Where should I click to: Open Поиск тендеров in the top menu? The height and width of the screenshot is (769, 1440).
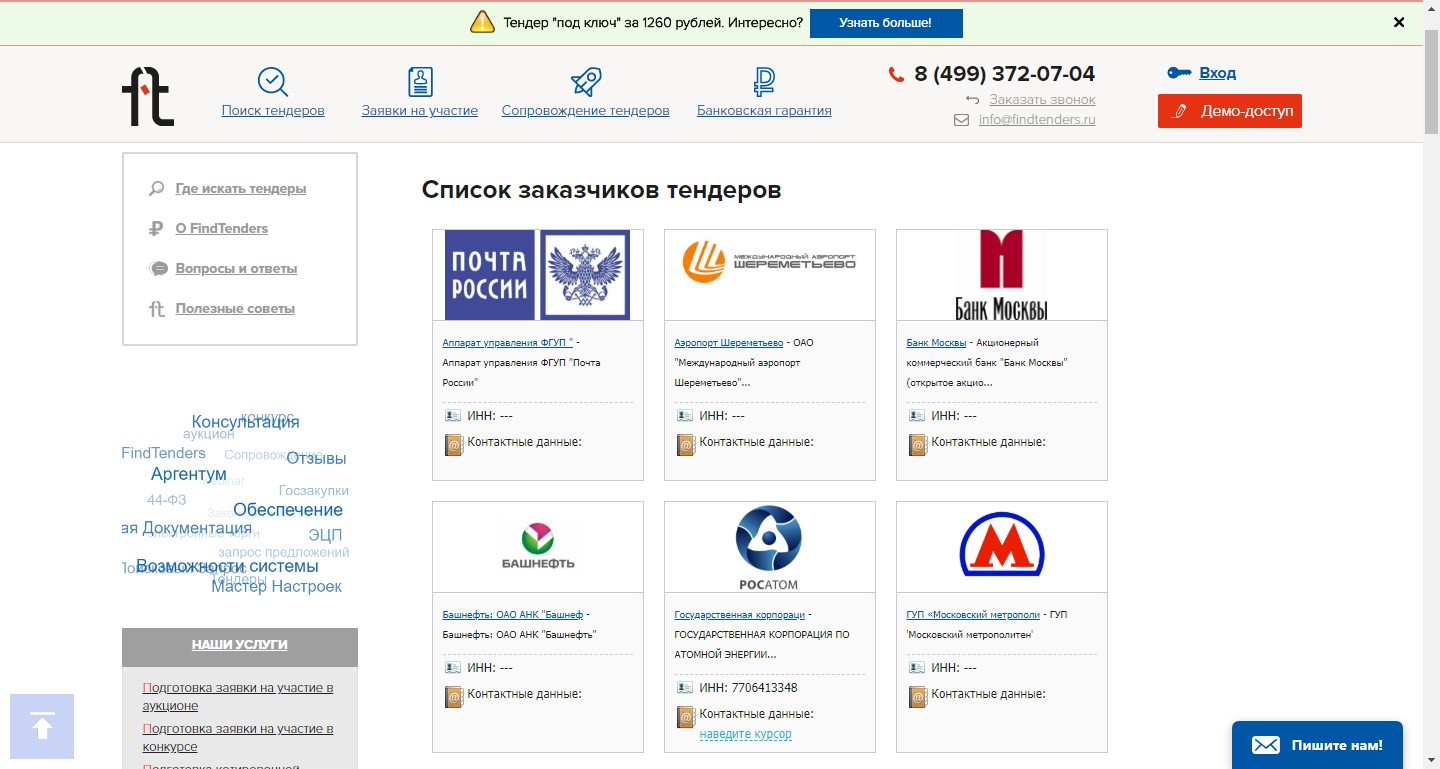273,111
